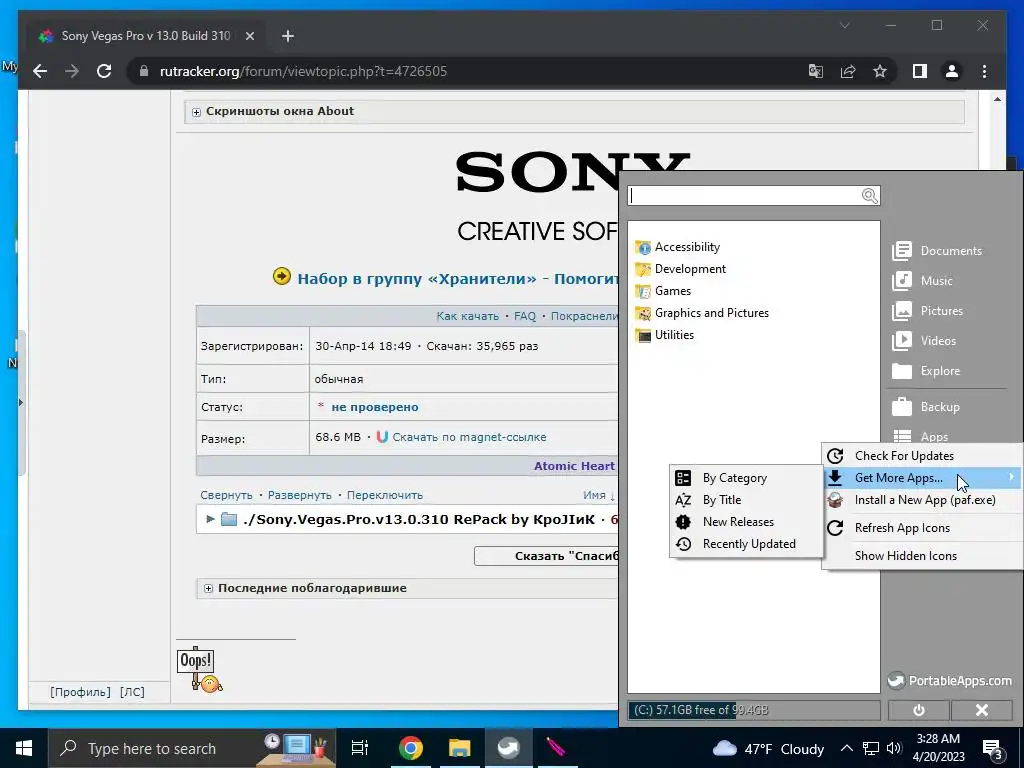Open a new Chrome tab
Screen dimensions: 1024x768
[288, 36]
